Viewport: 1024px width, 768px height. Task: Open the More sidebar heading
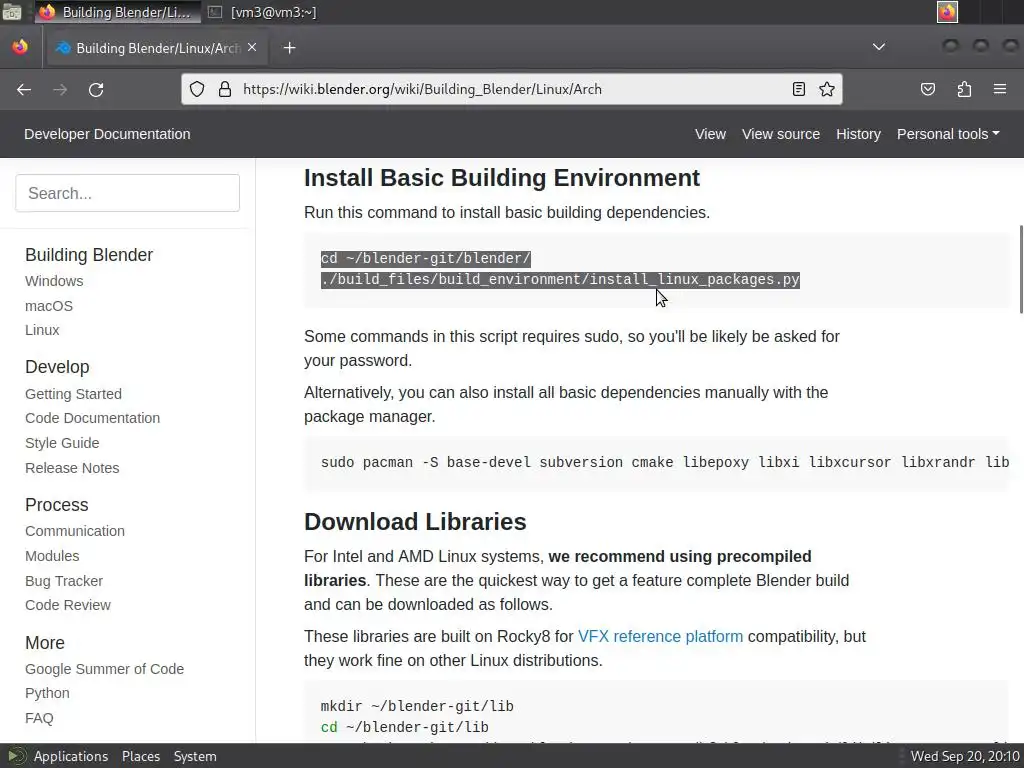44,642
